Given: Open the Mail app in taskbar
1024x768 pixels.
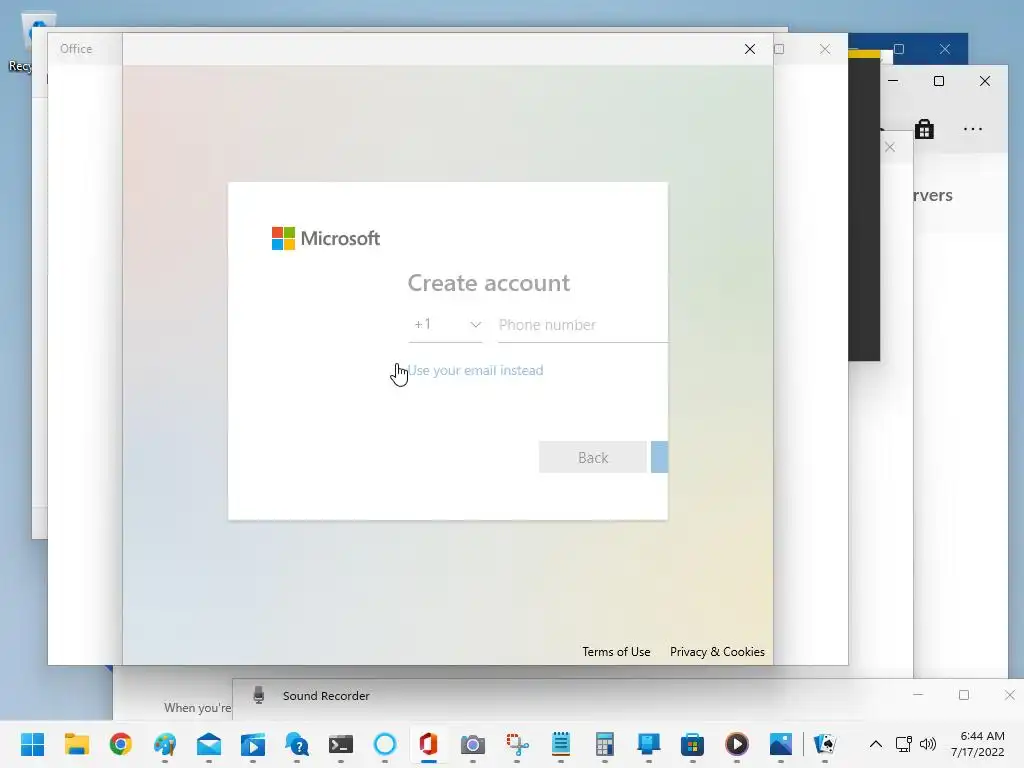Looking at the screenshot, I should click(209, 744).
